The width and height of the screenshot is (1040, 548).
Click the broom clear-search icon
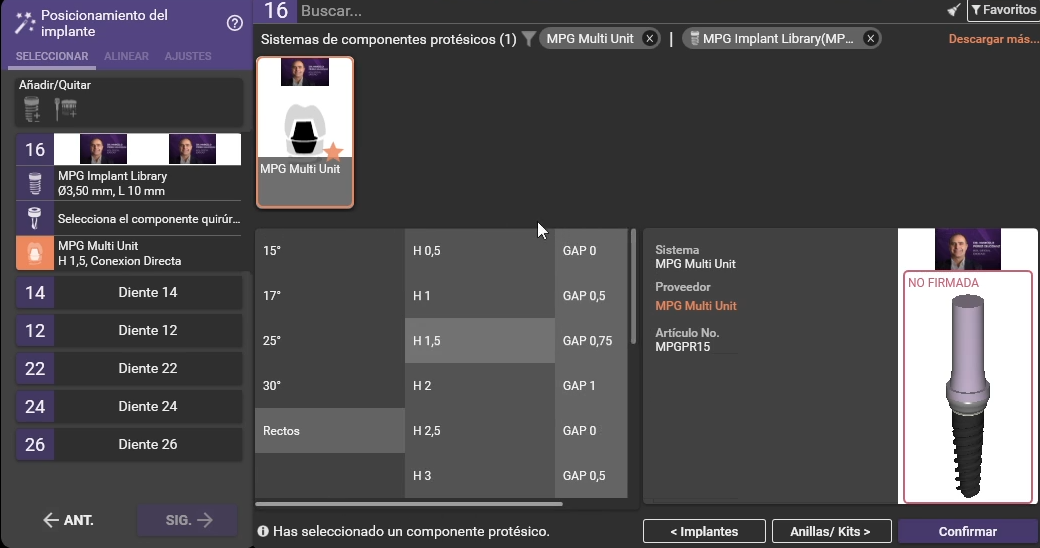953,11
